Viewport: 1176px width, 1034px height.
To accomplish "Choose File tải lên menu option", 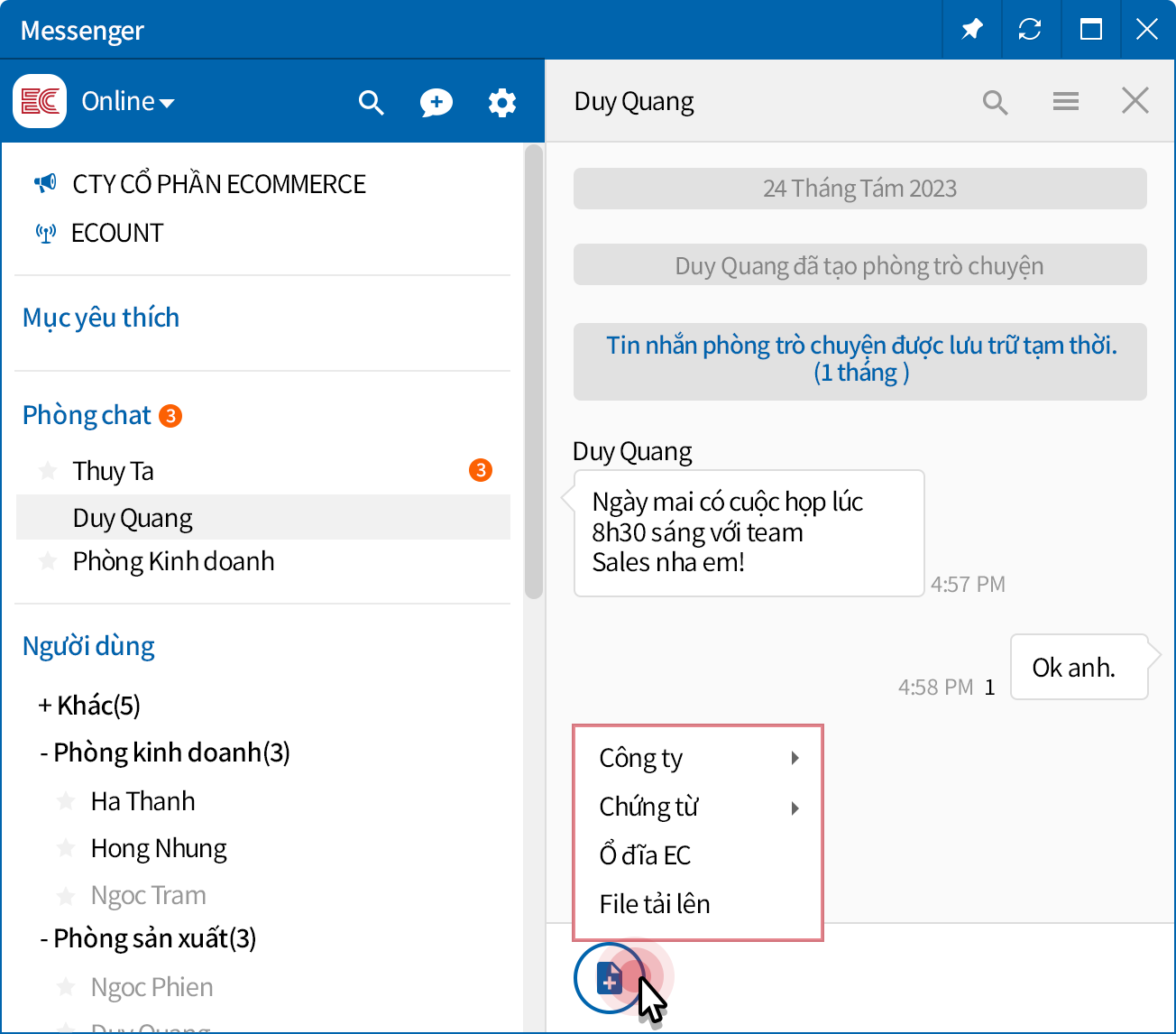I will tap(655, 904).
